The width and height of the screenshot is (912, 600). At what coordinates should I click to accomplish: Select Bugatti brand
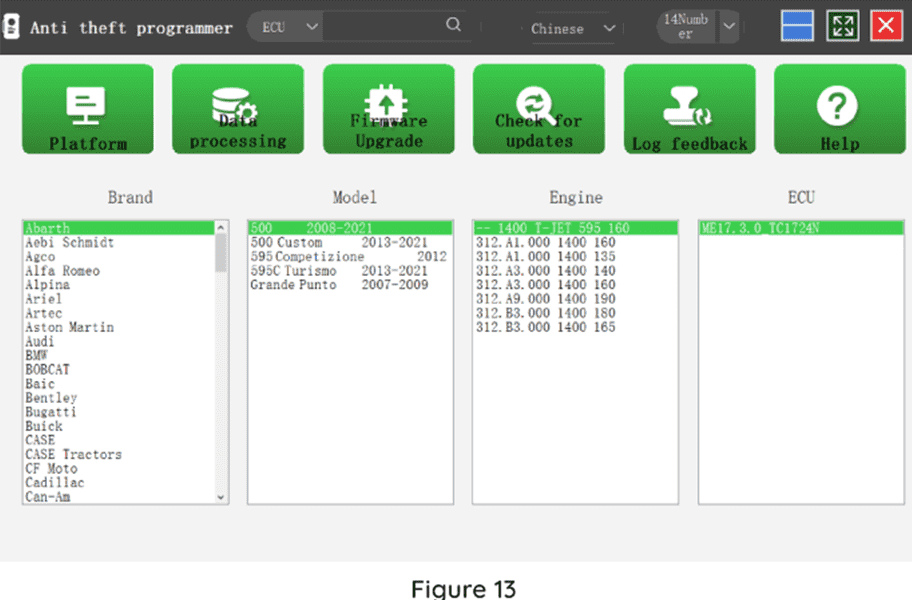[119, 412]
